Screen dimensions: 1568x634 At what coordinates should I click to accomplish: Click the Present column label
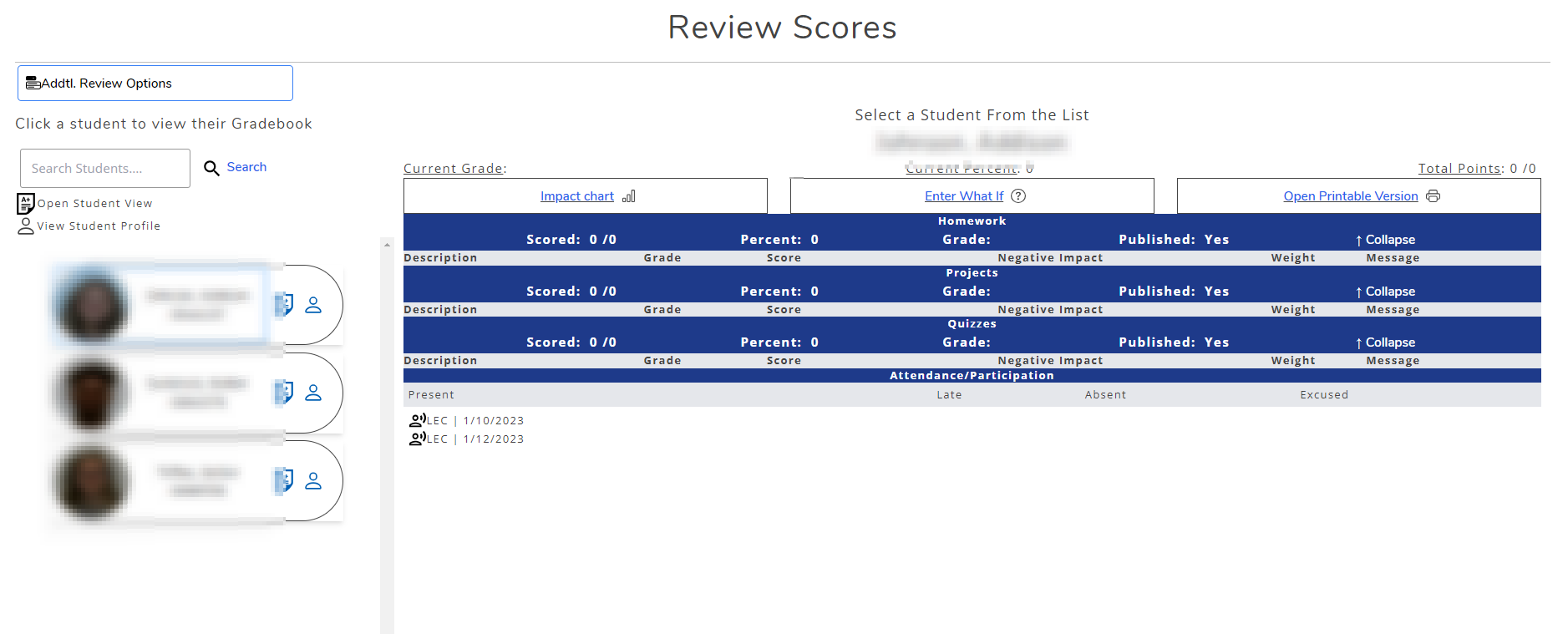[431, 395]
